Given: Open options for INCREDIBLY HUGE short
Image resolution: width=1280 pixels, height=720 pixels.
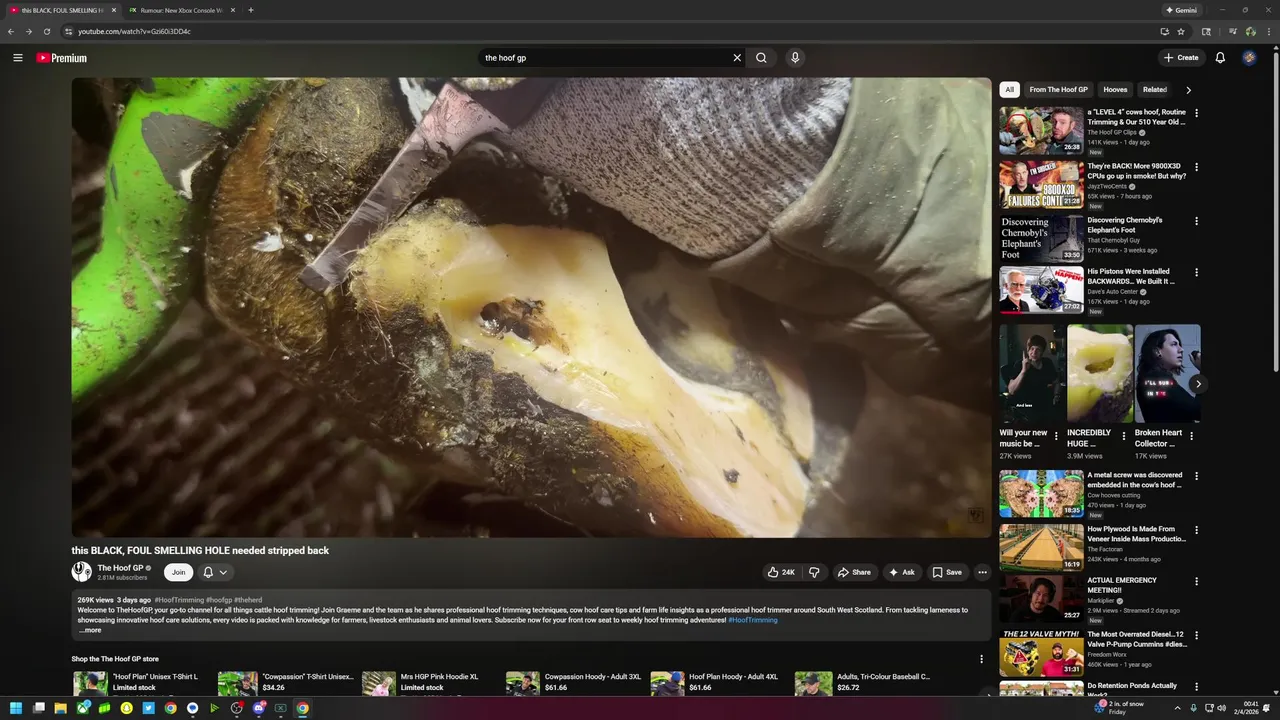Looking at the screenshot, I should (x=1124, y=436).
